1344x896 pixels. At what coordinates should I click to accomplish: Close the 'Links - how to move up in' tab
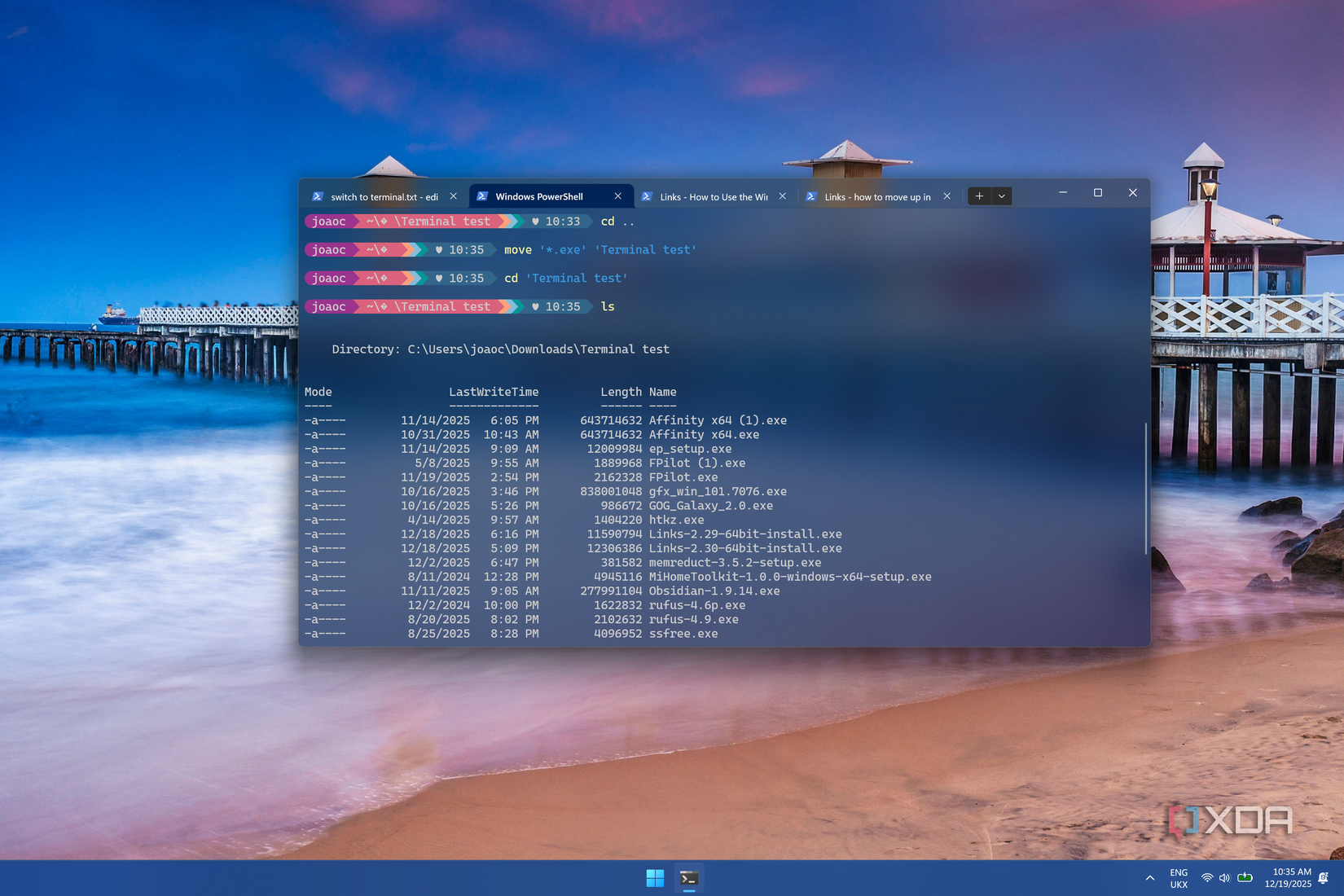[x=947, y=196]
